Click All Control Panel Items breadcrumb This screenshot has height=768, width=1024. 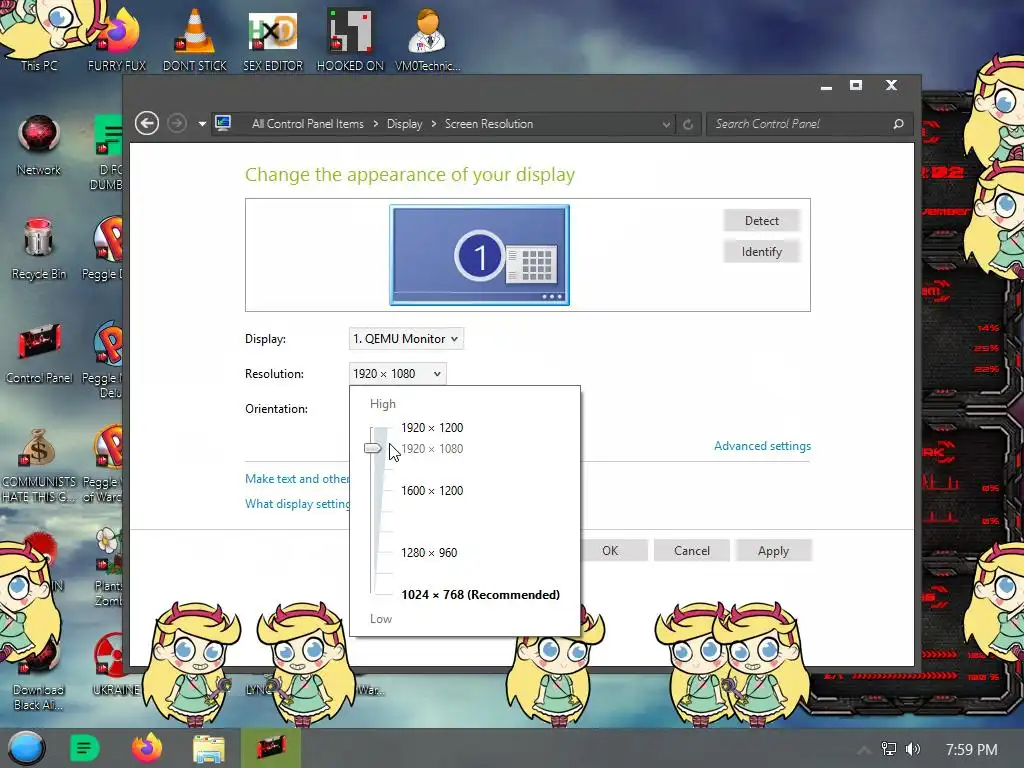(308, 123)
